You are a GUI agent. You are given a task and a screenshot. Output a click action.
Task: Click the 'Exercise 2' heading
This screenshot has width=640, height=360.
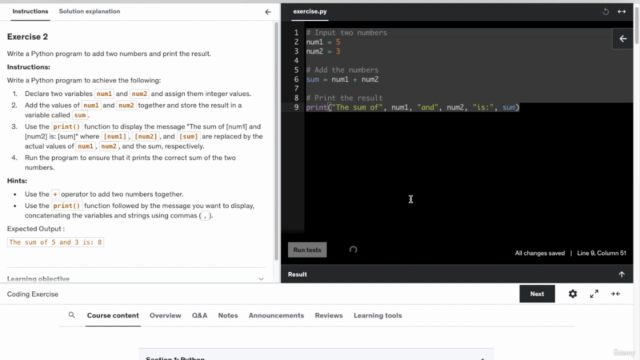(x=27, y=37)
